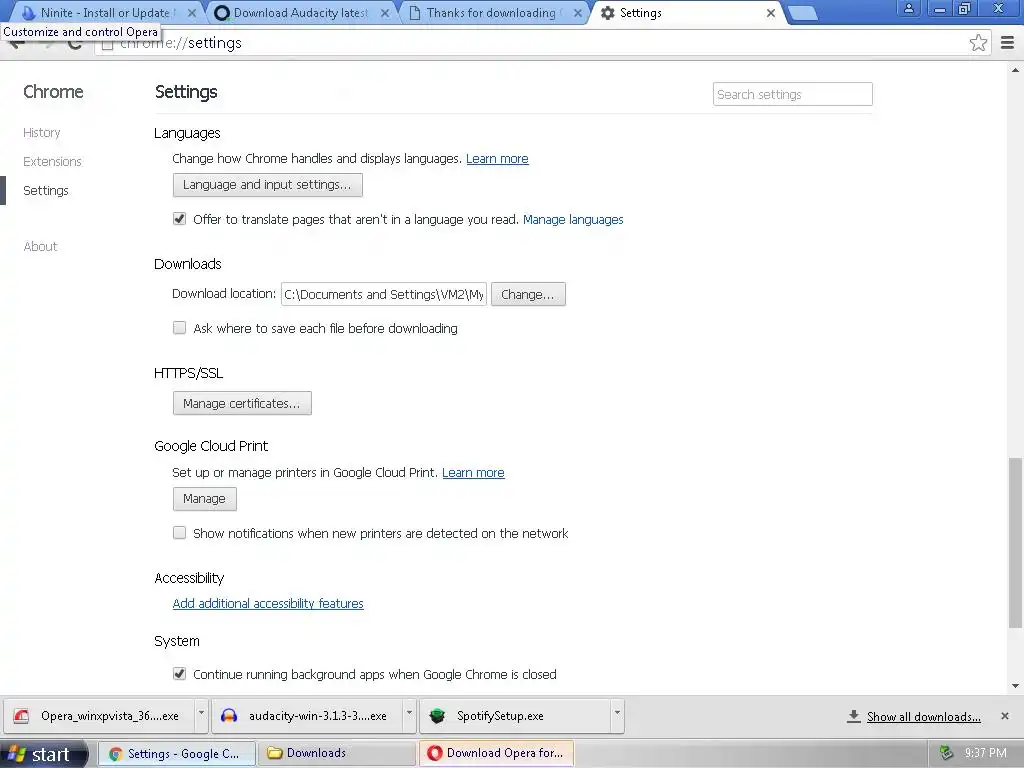
Task: Select Settings in Chrome sidebar
Action: click(46, 190)
